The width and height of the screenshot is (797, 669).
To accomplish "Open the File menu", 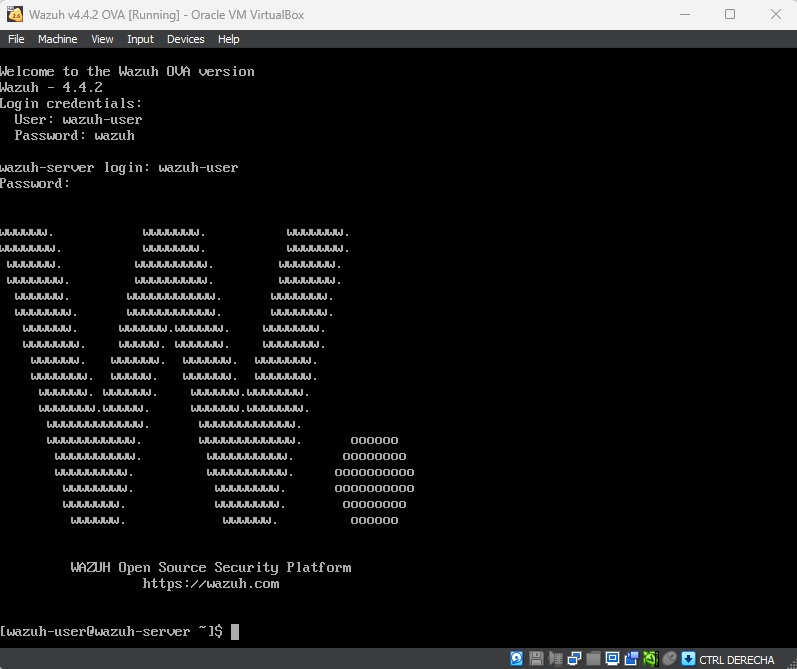I will (16, 39).
